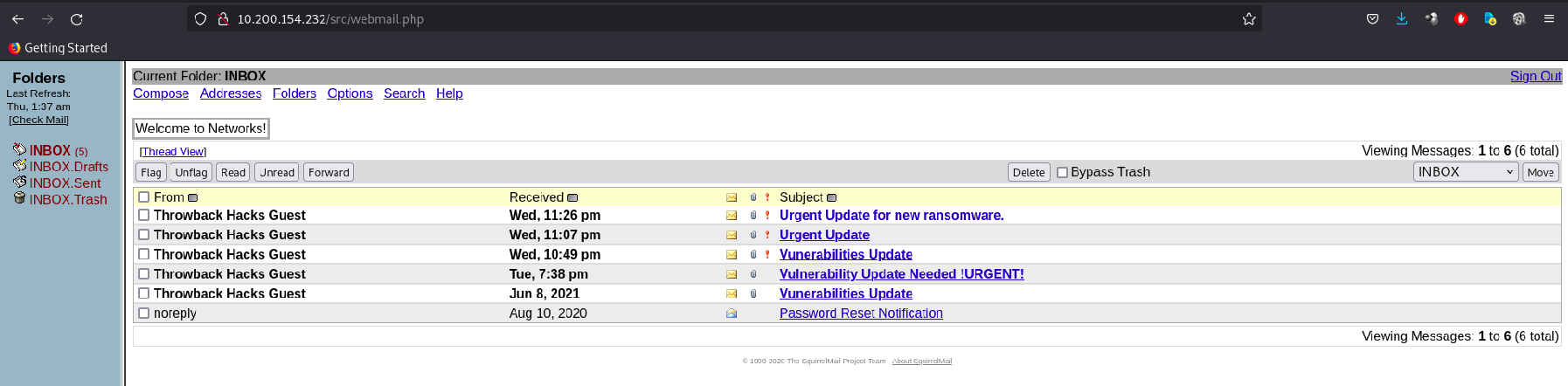1568x386 pixels.
Task: Sort messages by Received column icon
Action: (x=572, y=198)
